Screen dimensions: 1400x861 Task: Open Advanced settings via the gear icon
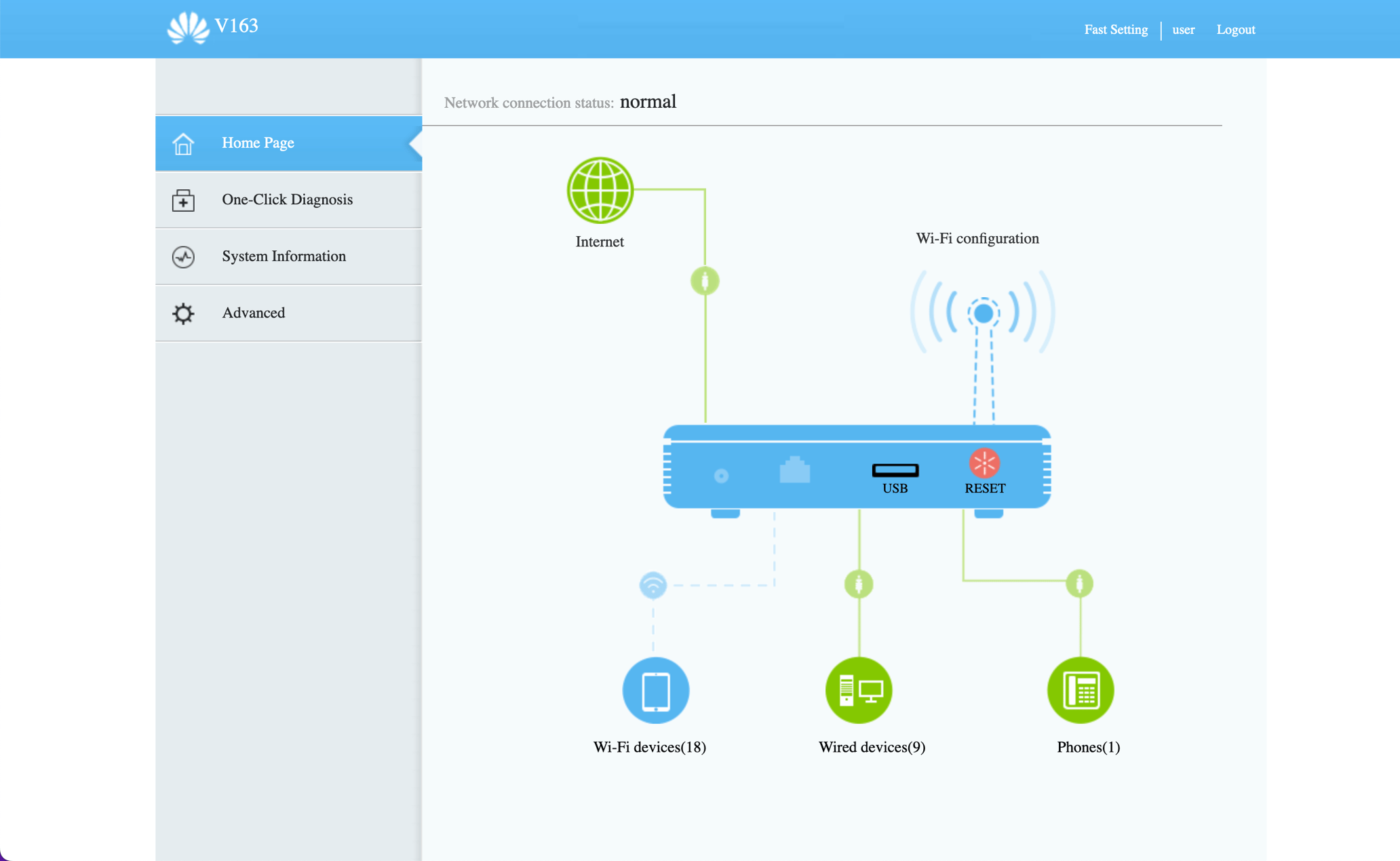pyautogui.click(x=183, y=313)
